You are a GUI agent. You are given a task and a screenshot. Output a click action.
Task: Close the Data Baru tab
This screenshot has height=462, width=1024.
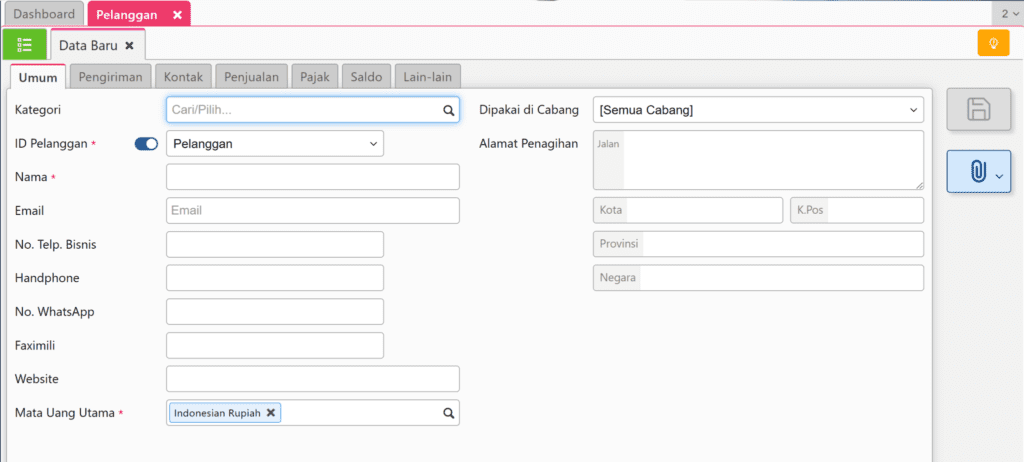tap(129, 45)
